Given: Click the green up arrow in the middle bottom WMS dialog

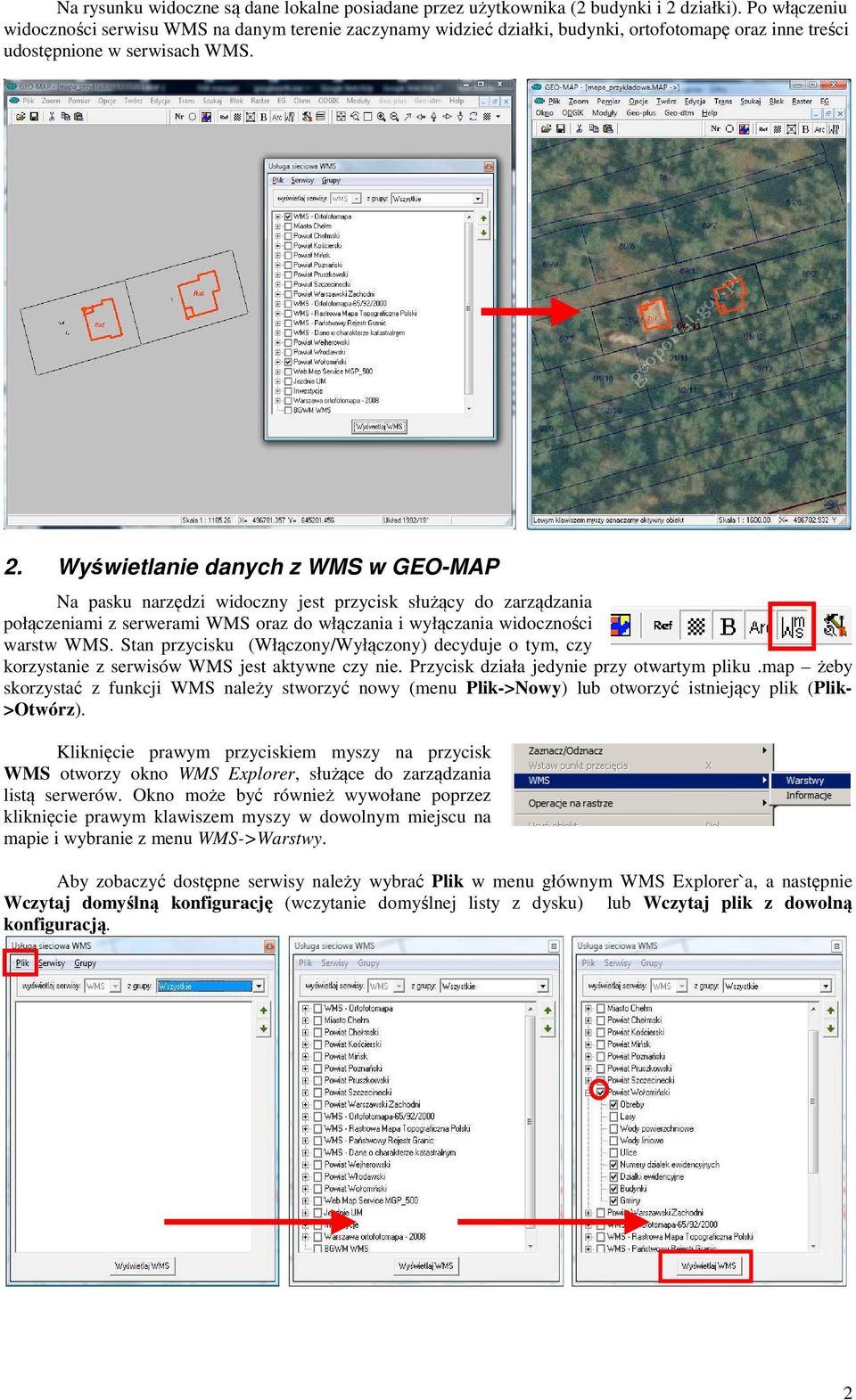Looking at the screenshot, I should point(547,1011).
